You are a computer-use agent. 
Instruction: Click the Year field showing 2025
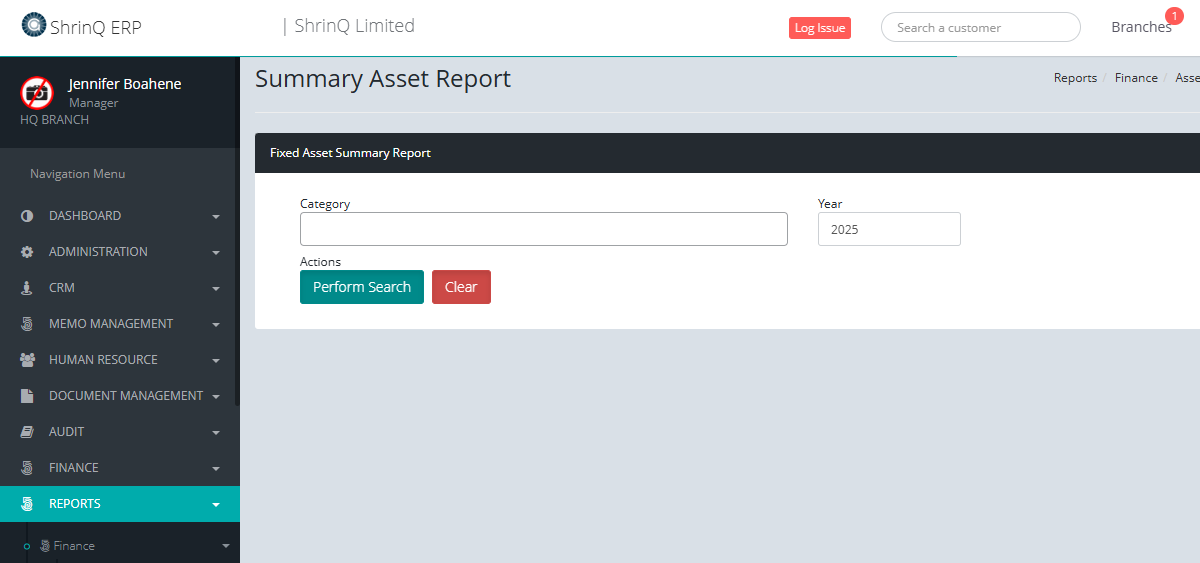click(x=888, y=229)
